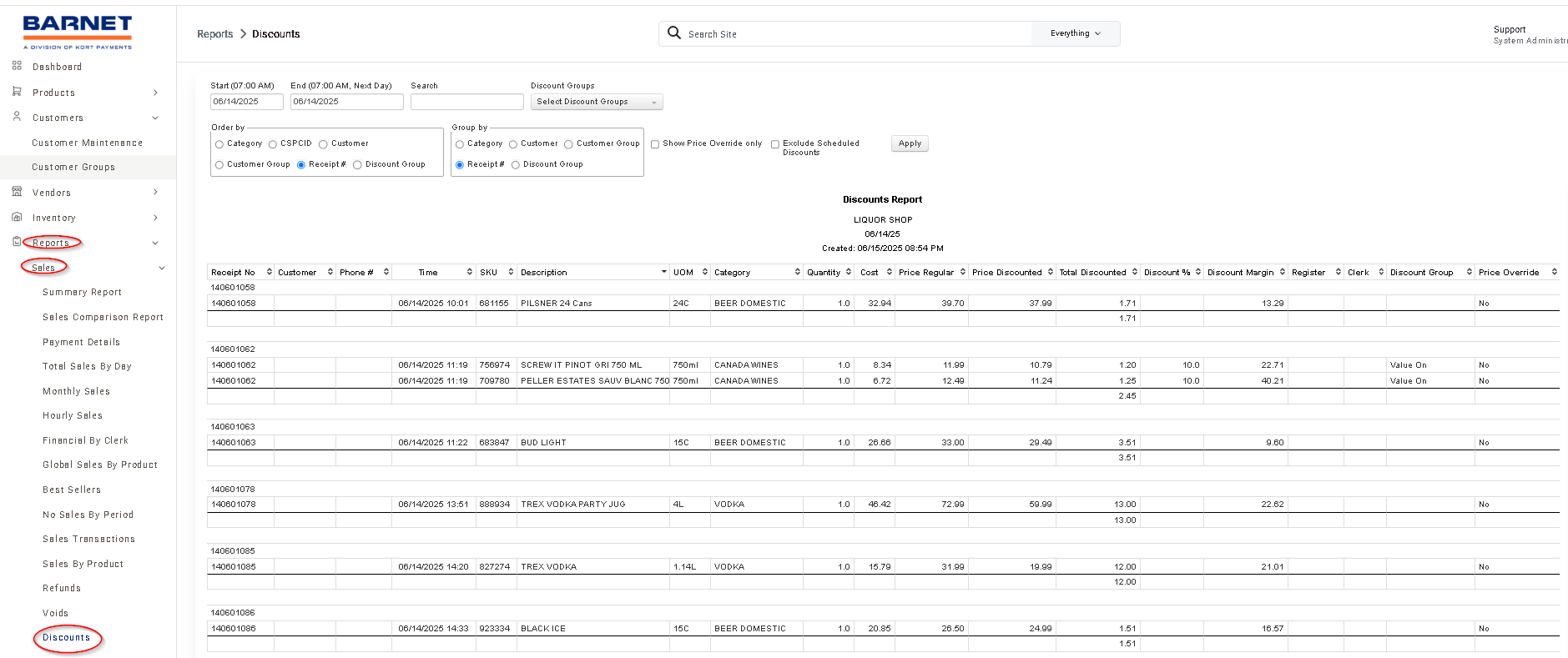
Task: Click the Customers person icon
Action: point(17,117)
